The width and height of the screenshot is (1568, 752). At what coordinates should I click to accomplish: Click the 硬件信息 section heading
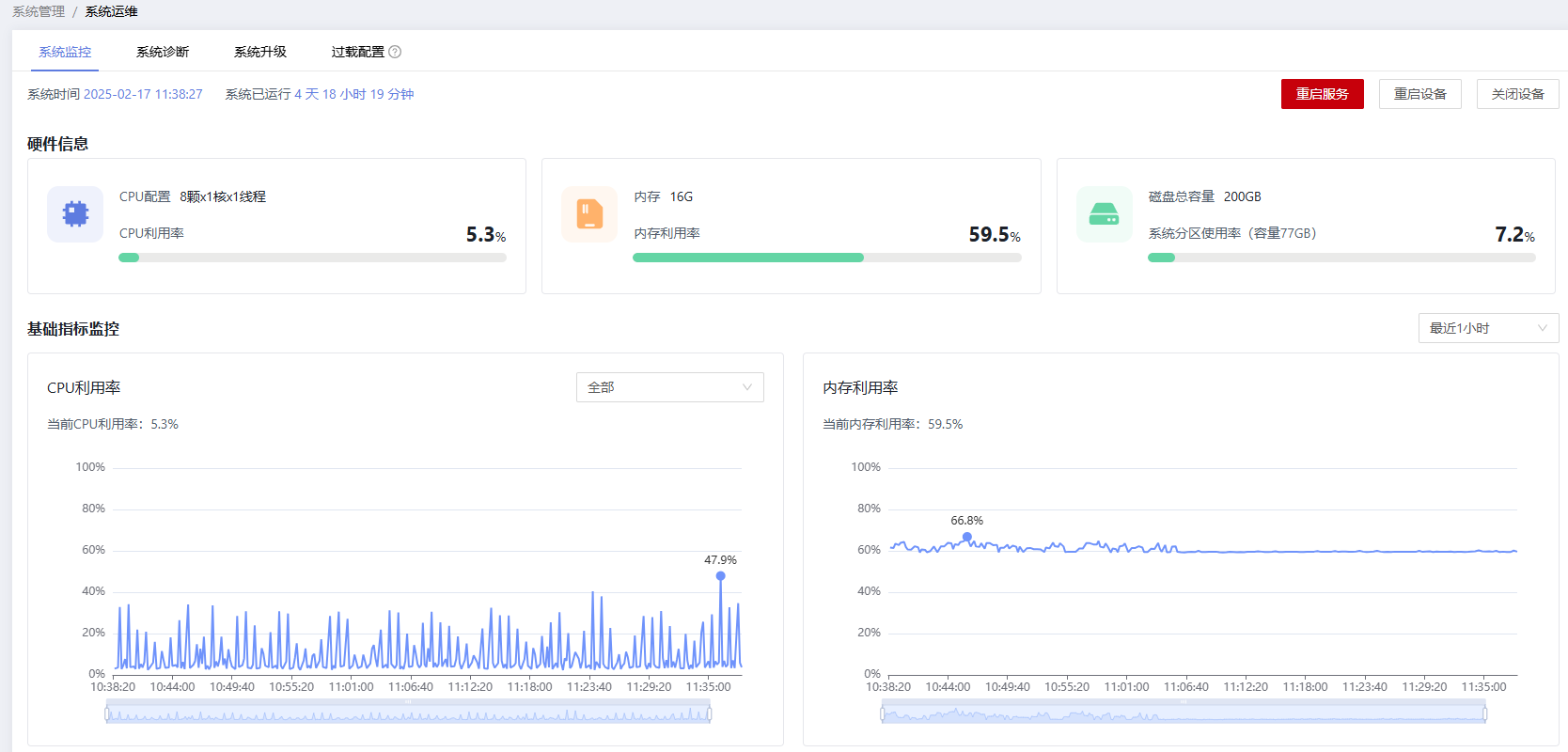pos(57,144)
